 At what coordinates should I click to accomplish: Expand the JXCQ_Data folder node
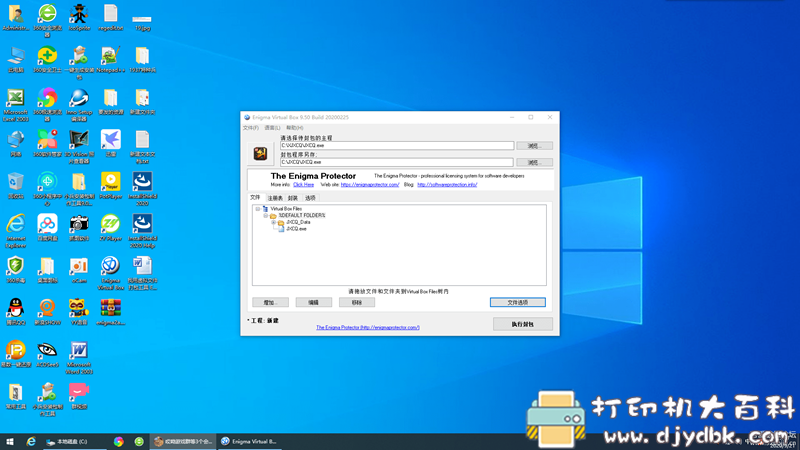[x=273, y=222]
